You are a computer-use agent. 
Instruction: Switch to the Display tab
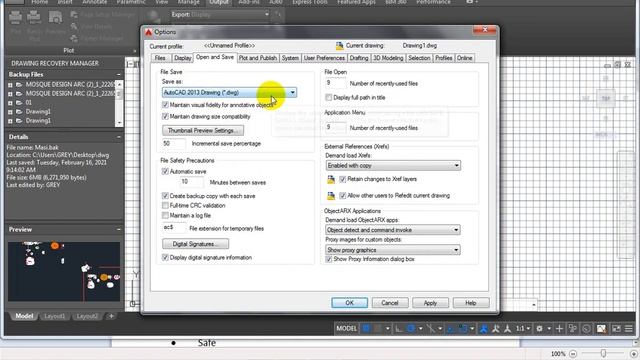coord(182,58)
